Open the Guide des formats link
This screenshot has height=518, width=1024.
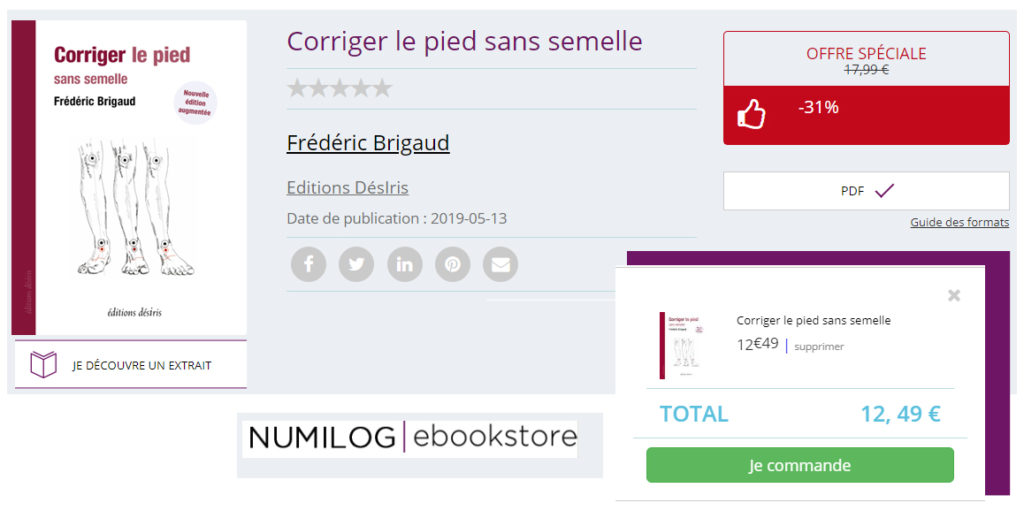959,222
